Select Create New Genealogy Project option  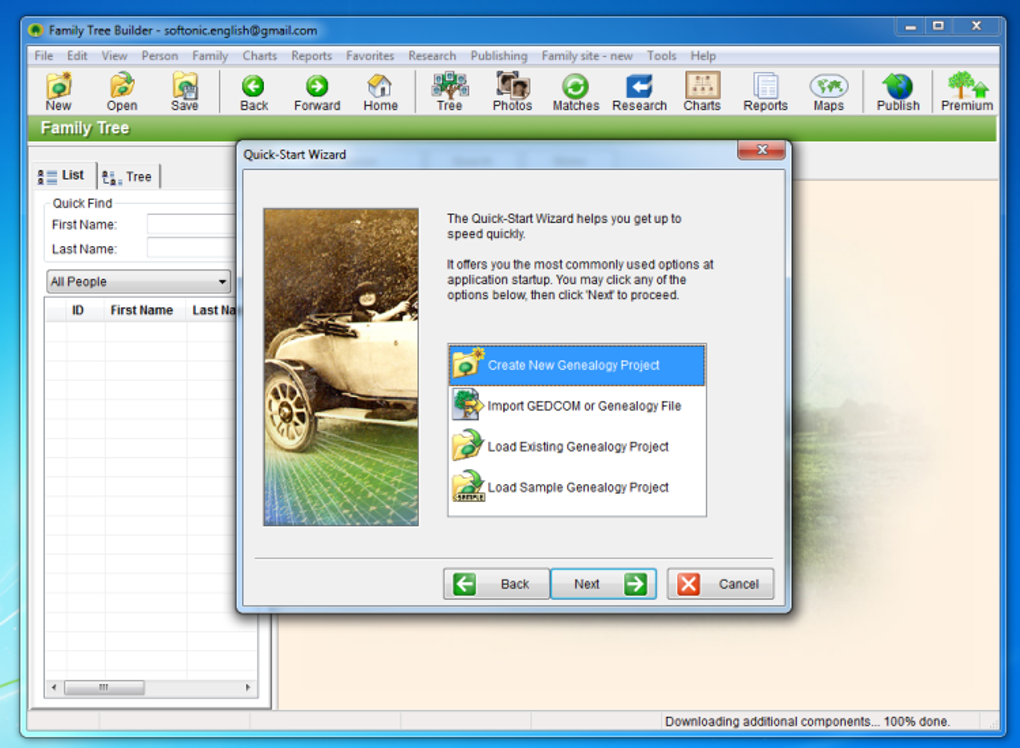(576, 366)
